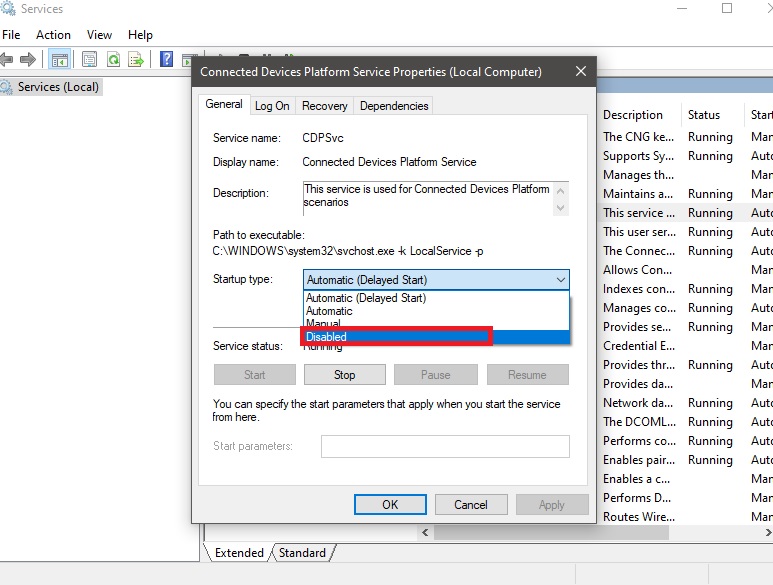Dismiss the dialog with Cancel

point(471,505)
